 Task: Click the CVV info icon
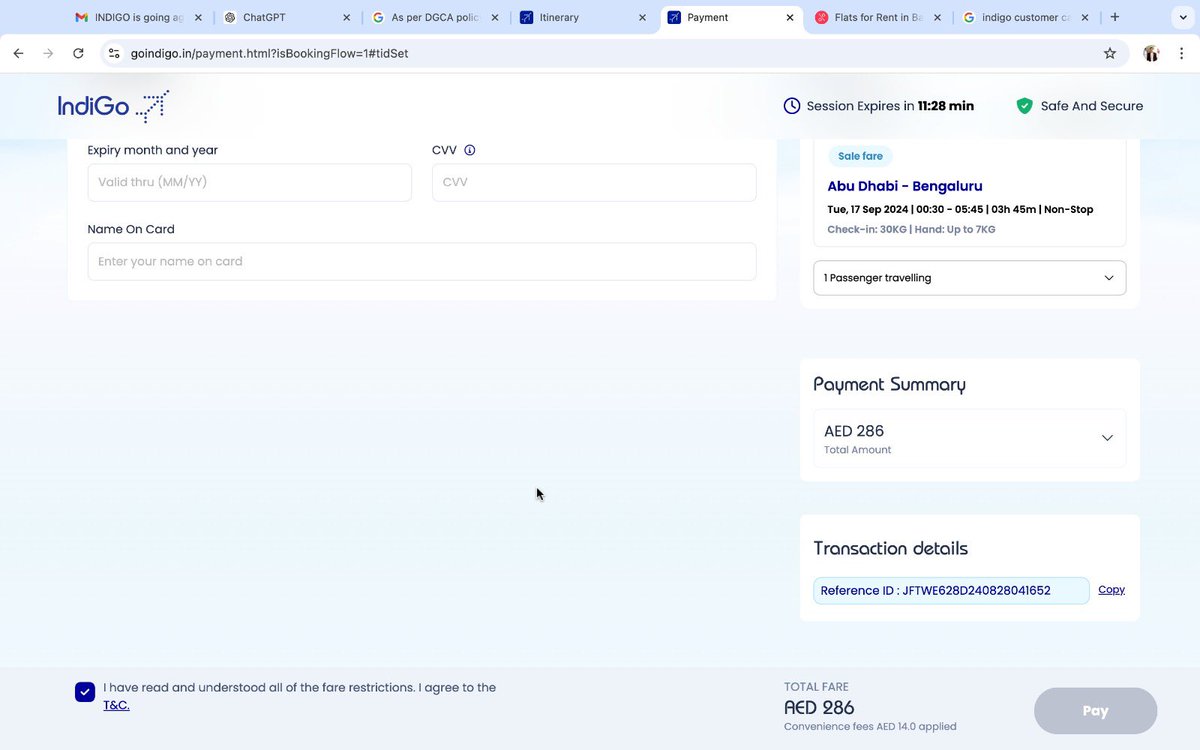(x=470, y=150)
